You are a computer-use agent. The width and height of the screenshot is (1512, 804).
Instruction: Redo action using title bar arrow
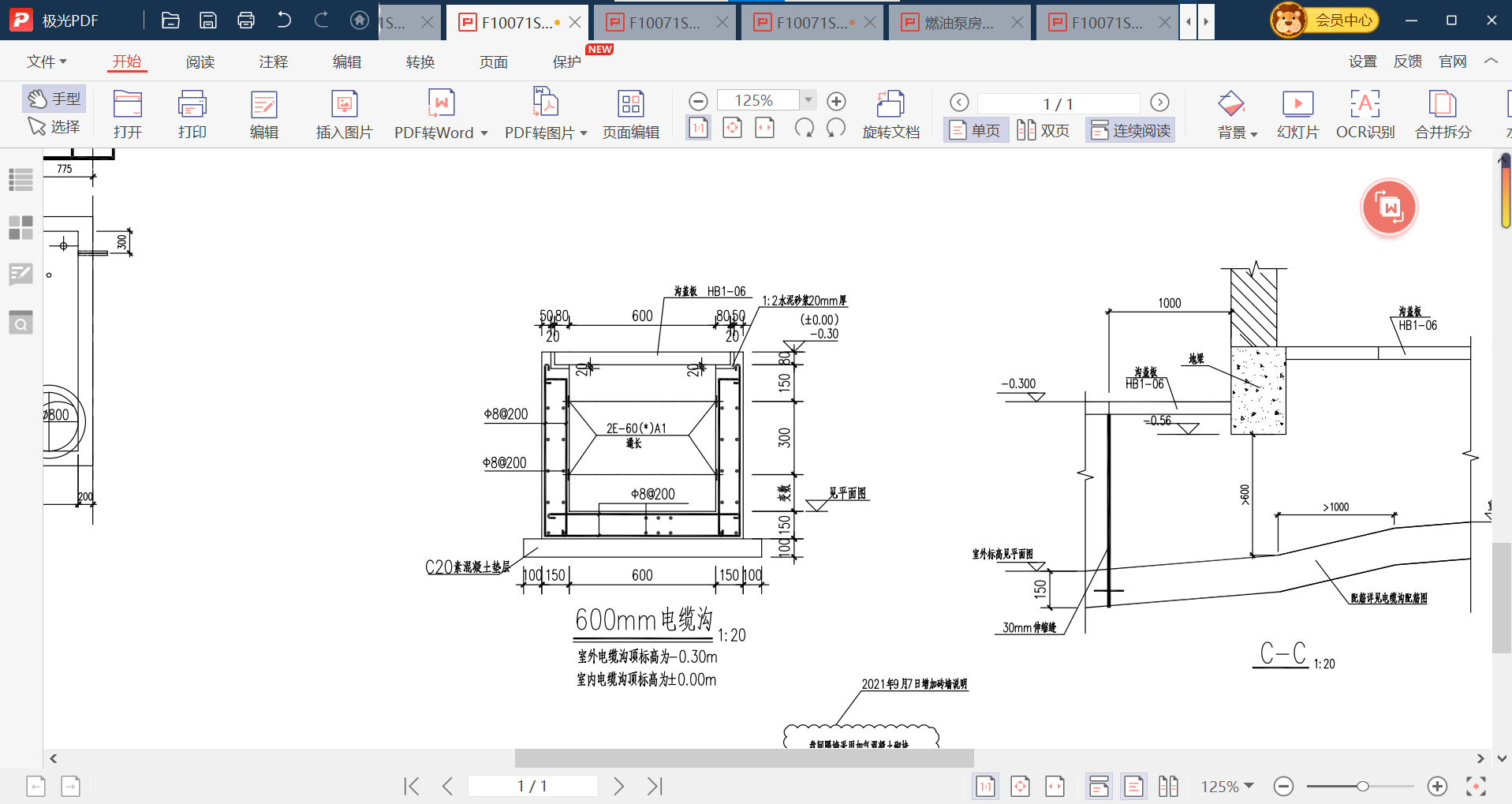tap(321, 21)
